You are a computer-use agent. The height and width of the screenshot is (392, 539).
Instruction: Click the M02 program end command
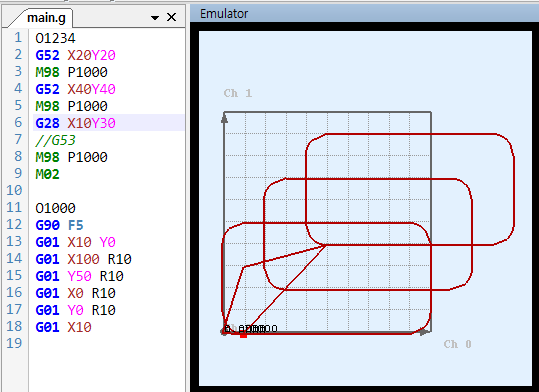[x=47, y=174]
